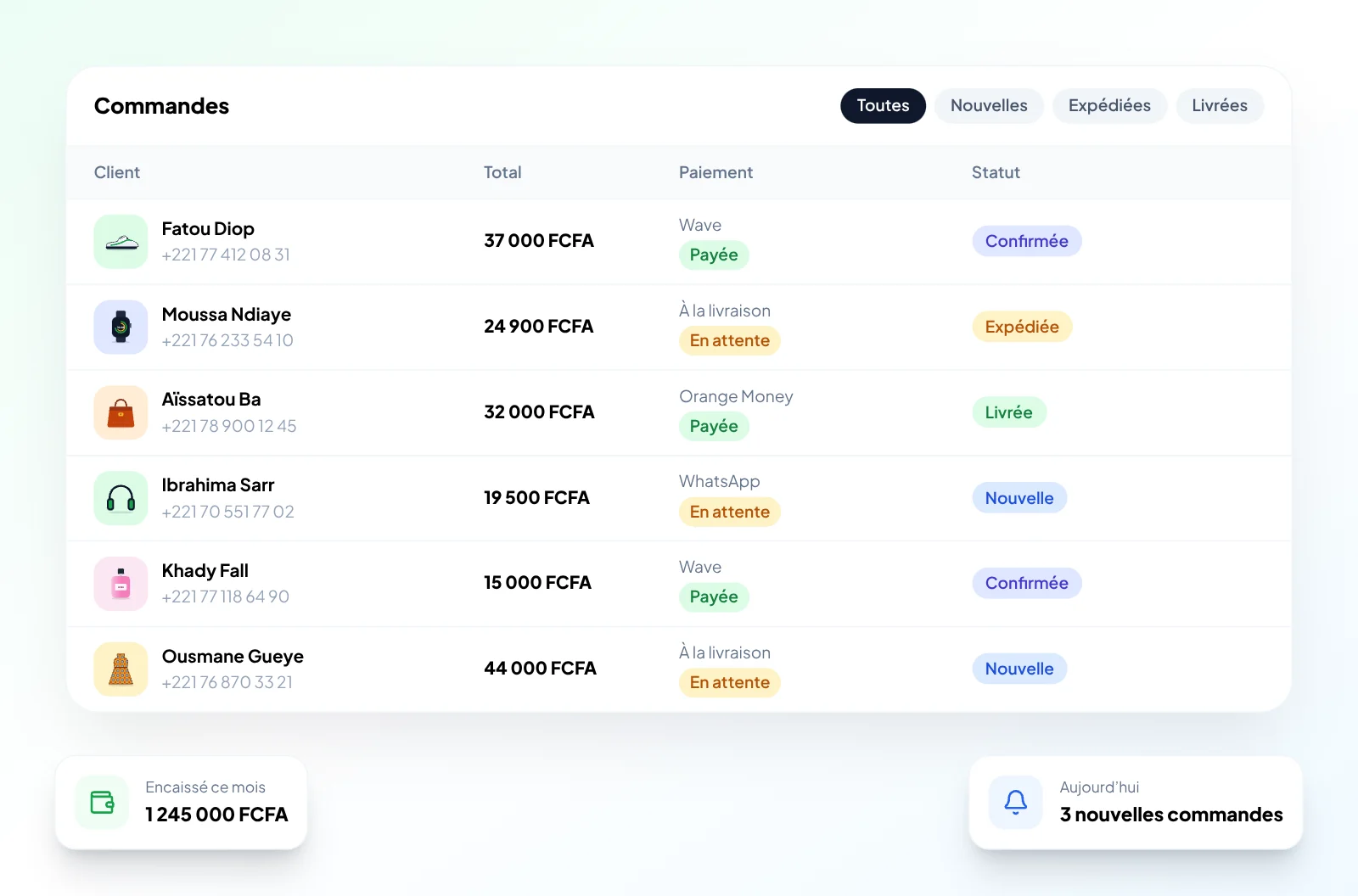Click En attente badge for Moussa Ndiaye
This screenshot has height=896, width=1358.
pyautogui.click(x=730, y=340)
